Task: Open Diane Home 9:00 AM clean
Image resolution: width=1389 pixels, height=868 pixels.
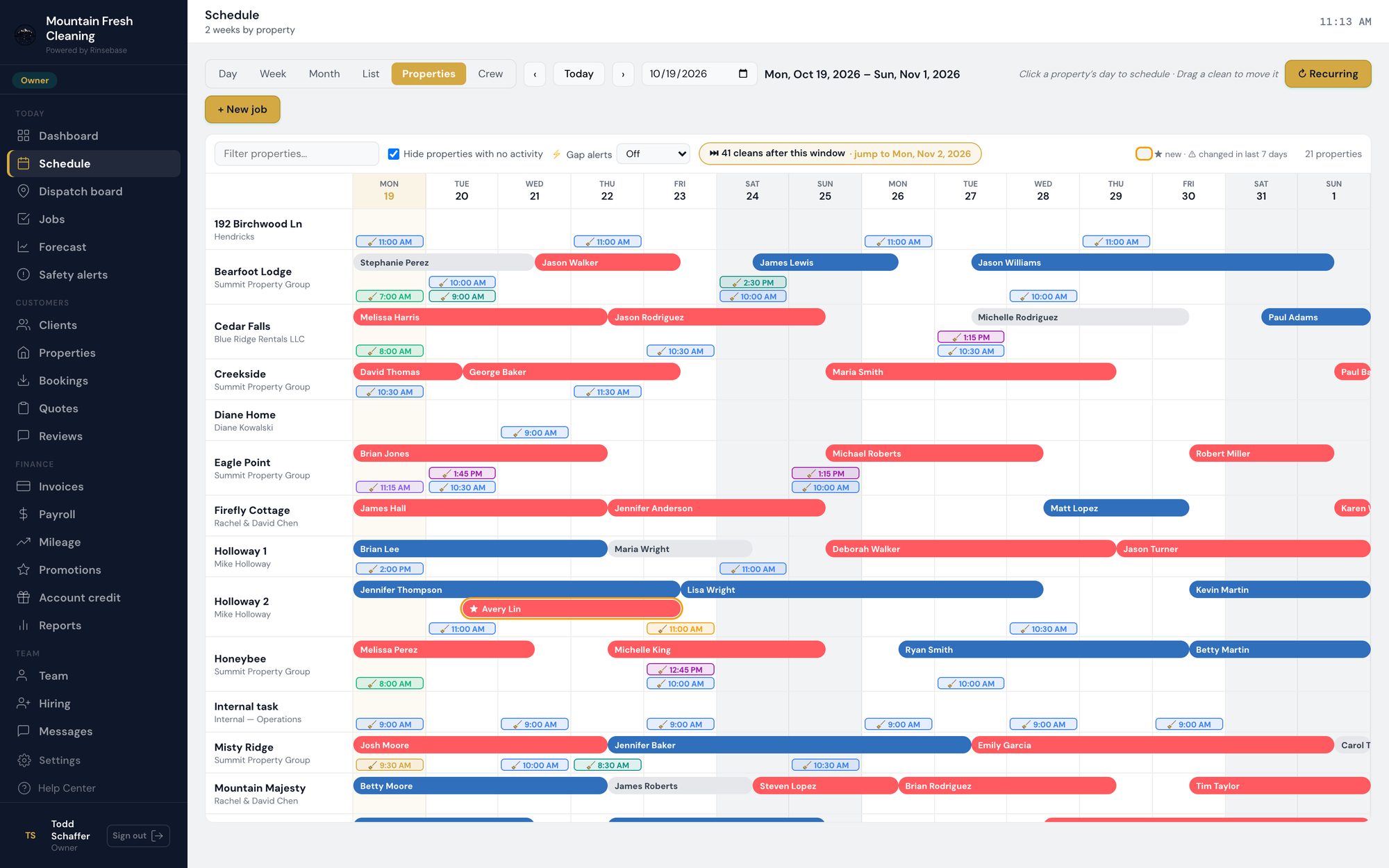Action: click(x=535, y=433)
